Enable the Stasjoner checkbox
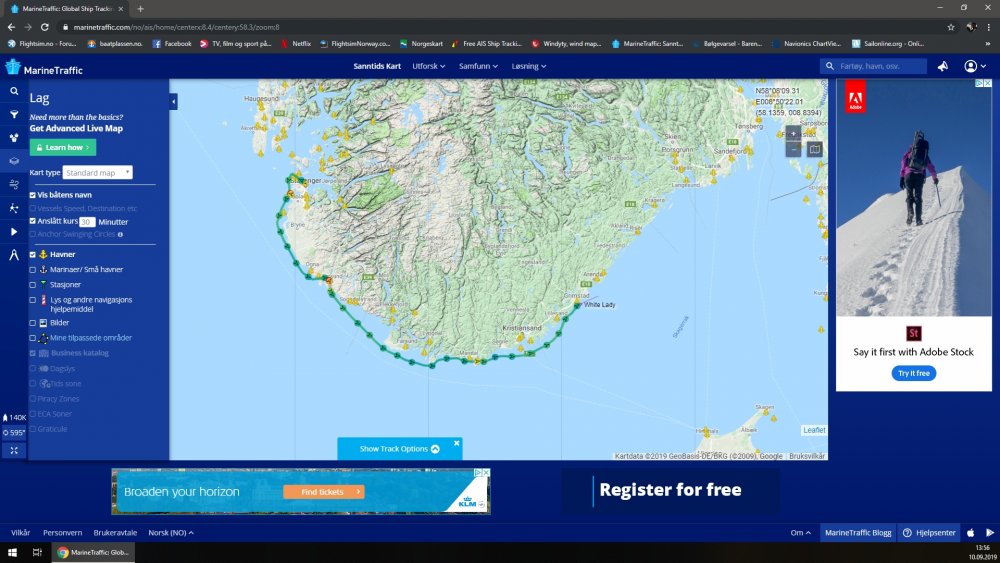The height and width of the screenshot is (563, 1000). pos(33,285)
